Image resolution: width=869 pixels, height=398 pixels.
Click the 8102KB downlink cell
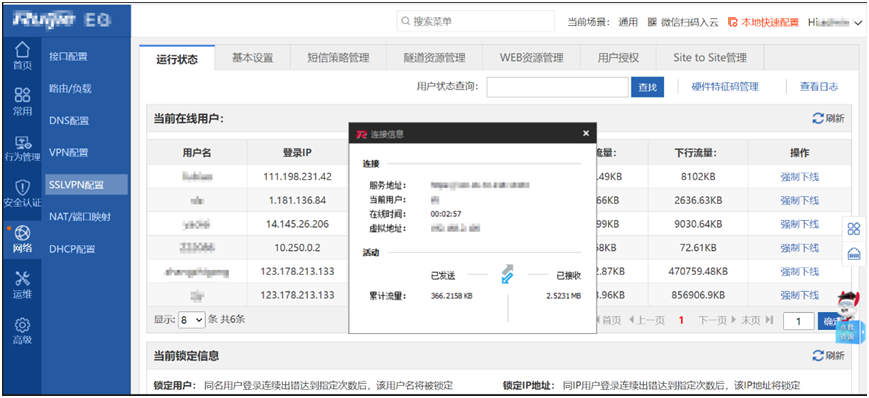coord(698,177)
